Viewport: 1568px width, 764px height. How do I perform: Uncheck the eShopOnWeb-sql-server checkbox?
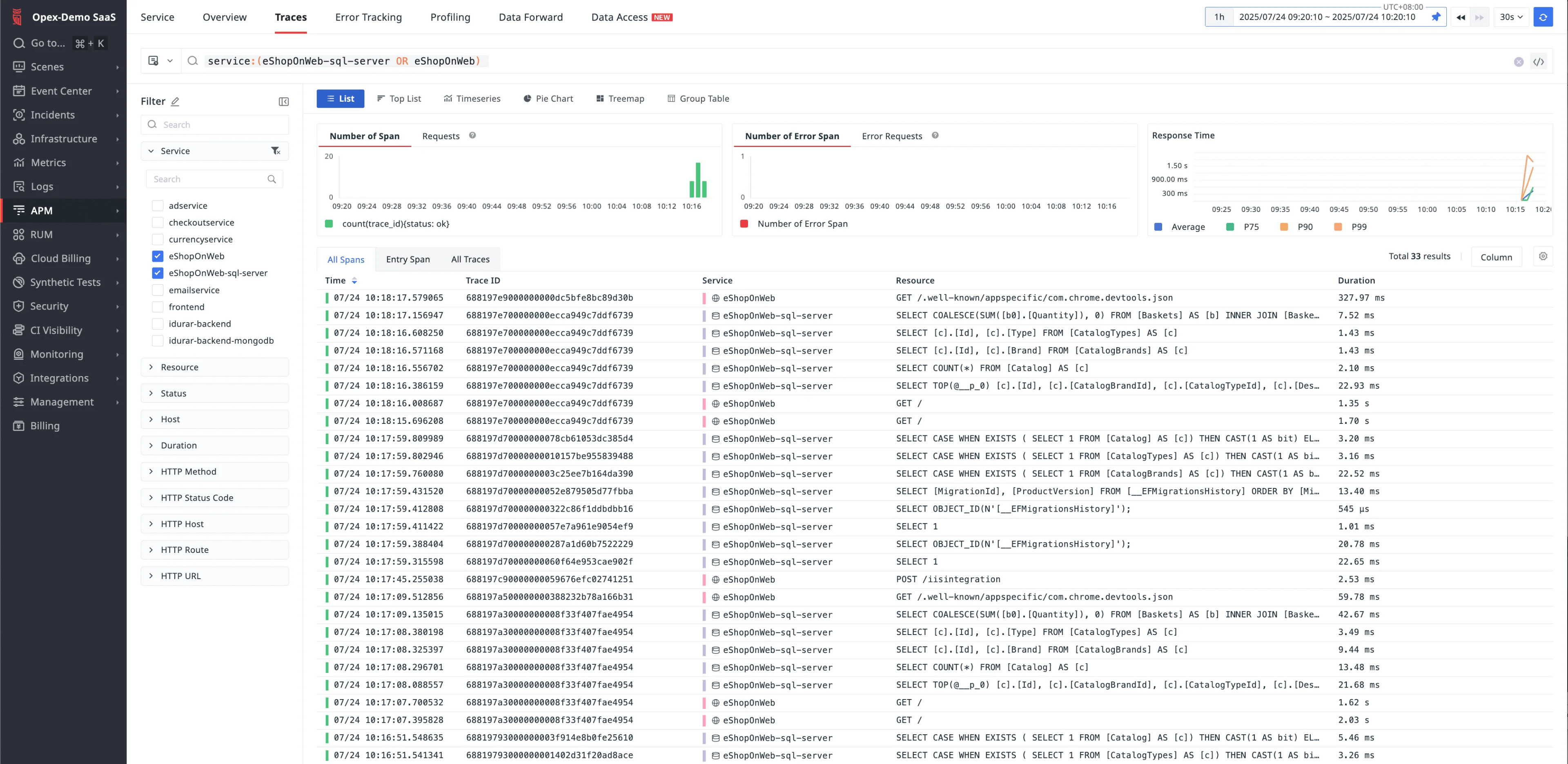coord(158,273)
